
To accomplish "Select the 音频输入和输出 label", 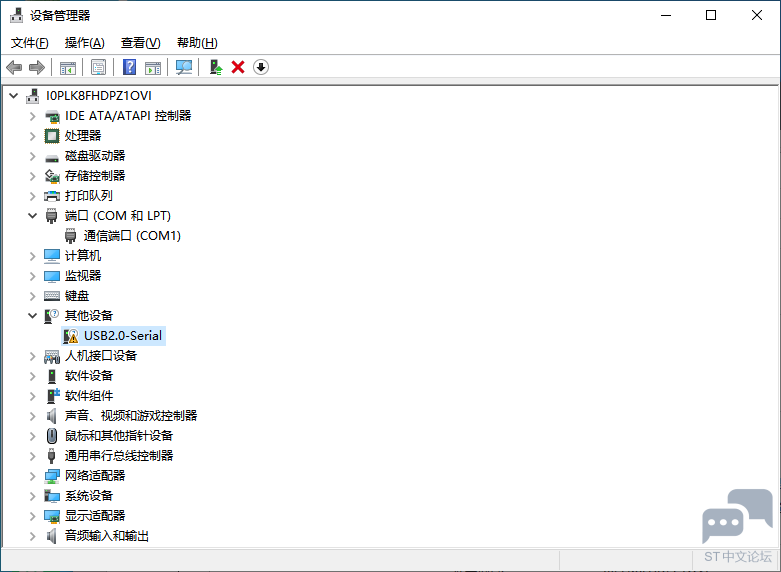I will (x=107, y=536).
